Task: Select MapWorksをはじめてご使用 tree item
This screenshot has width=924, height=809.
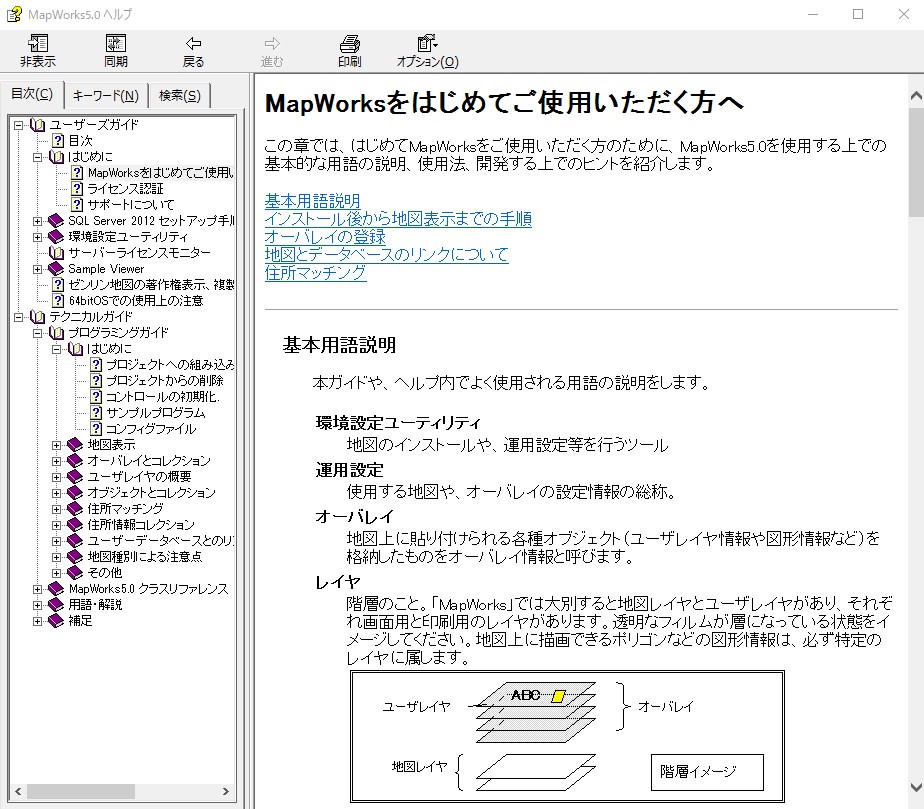Action: (x=160, y=173)
